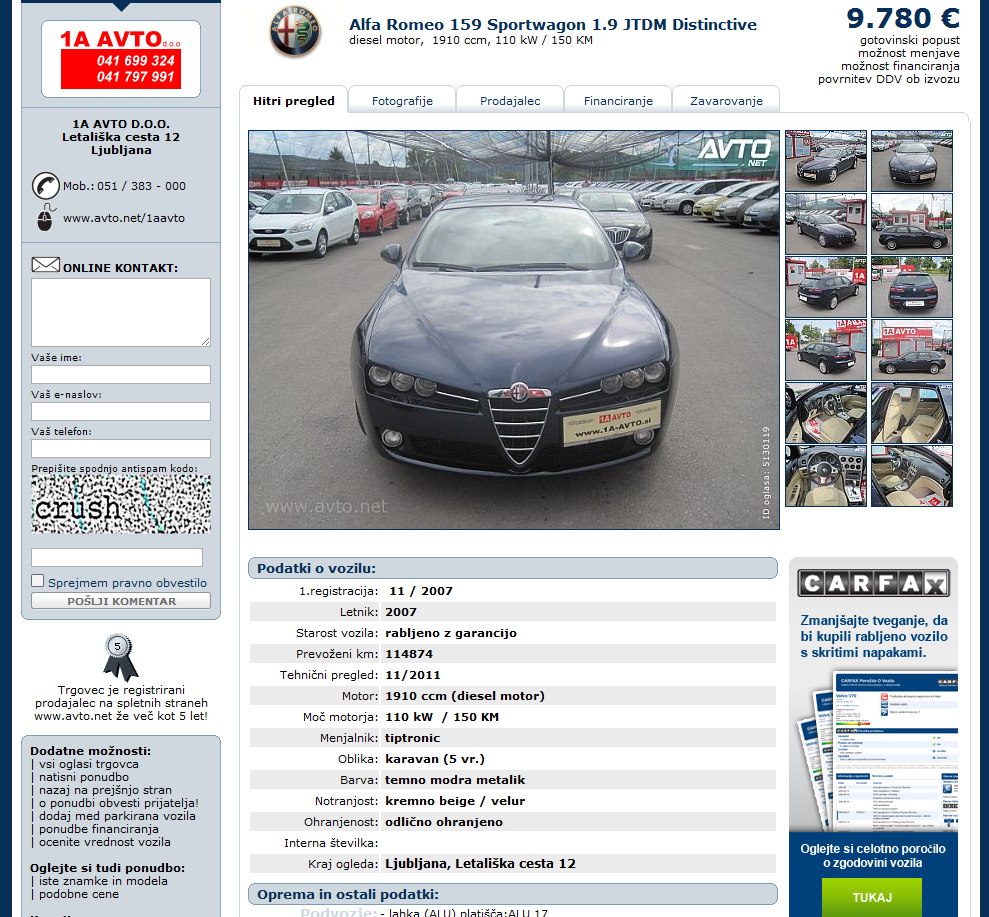Image resolution: width=989 pixels, height=917 pixels.
Task: Open the www.avto.net/1aavto link
Action: coord(124,218)
